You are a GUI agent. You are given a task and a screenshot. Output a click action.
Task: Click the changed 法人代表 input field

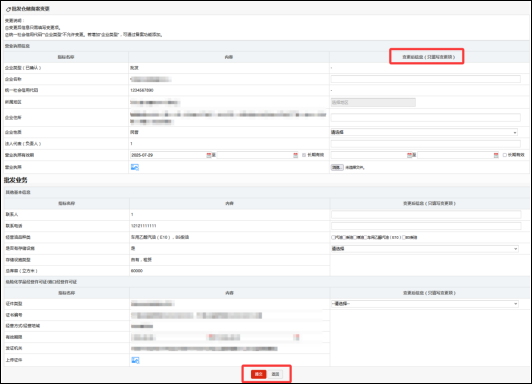(425, 143)
